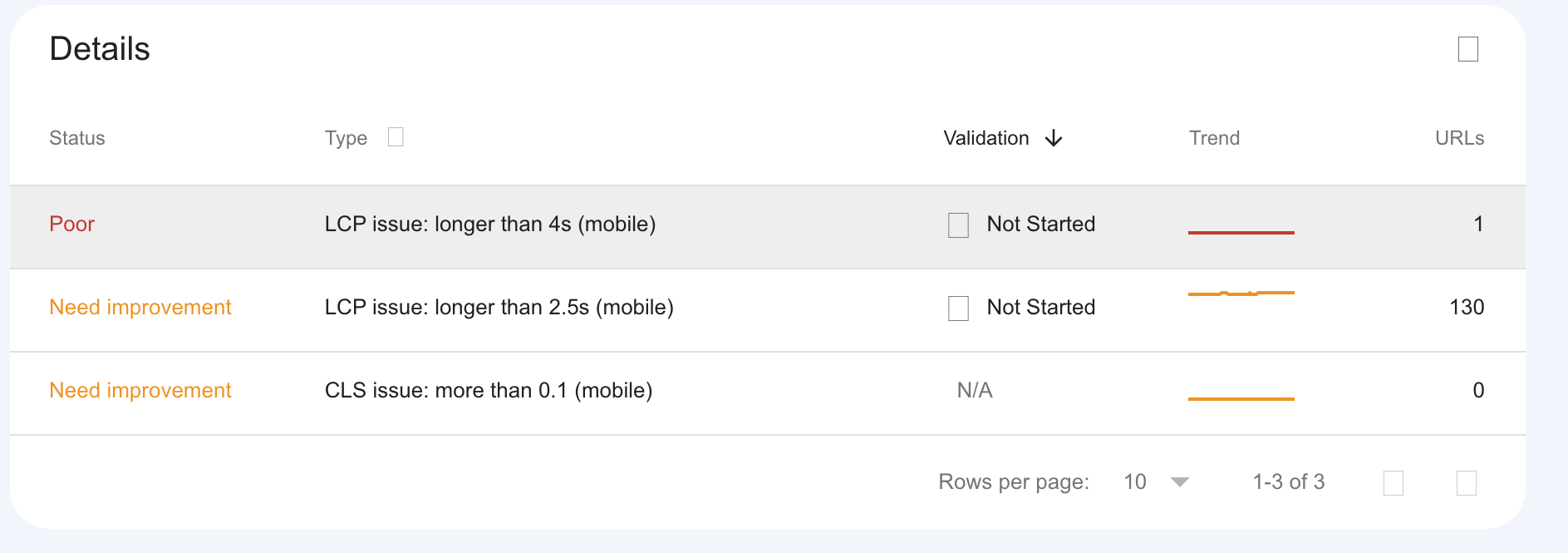
Task: Open the filter icon in Details header
Action: click(x=1468, y=49)
